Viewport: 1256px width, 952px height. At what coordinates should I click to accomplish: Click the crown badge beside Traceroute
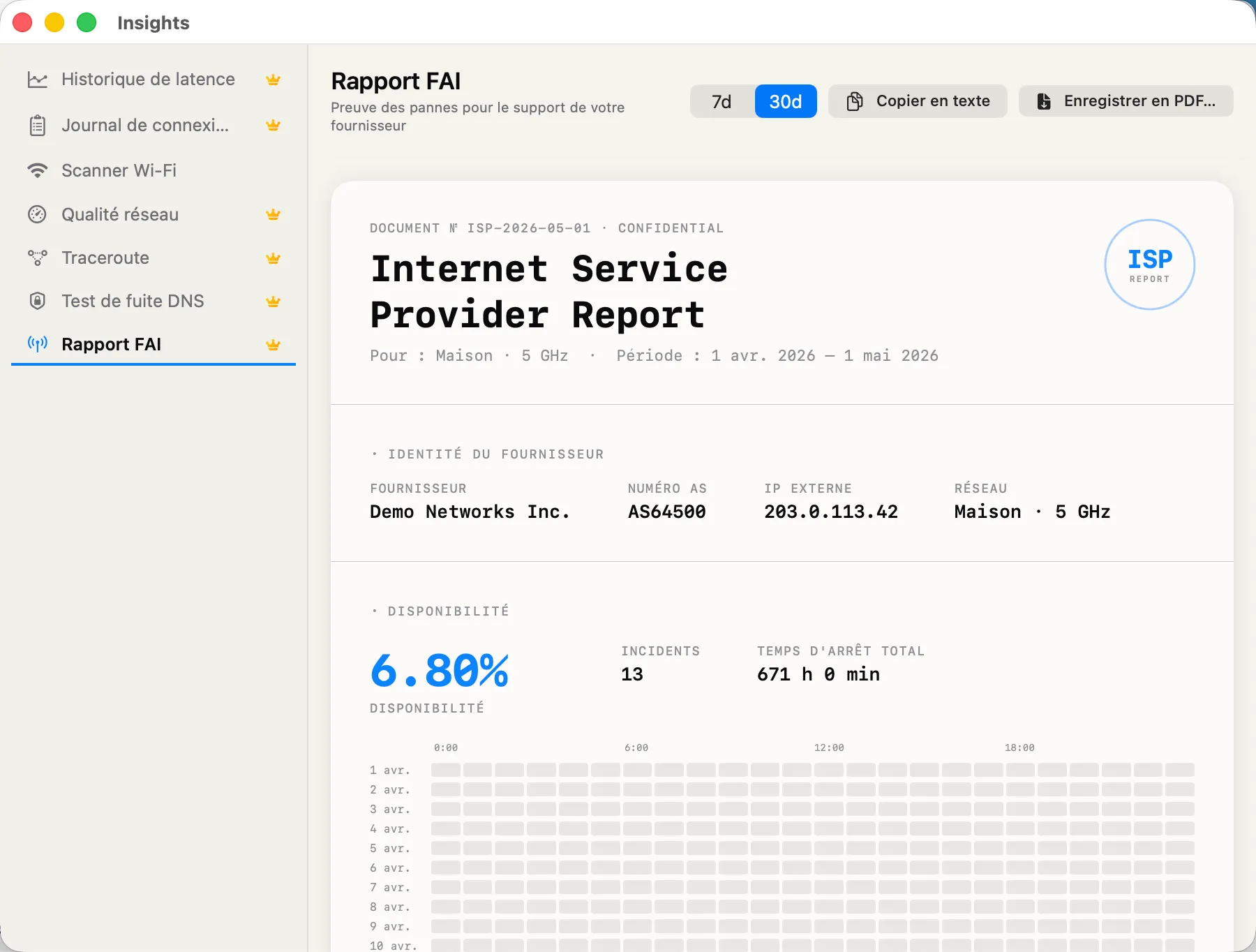(x=273, y=258)
